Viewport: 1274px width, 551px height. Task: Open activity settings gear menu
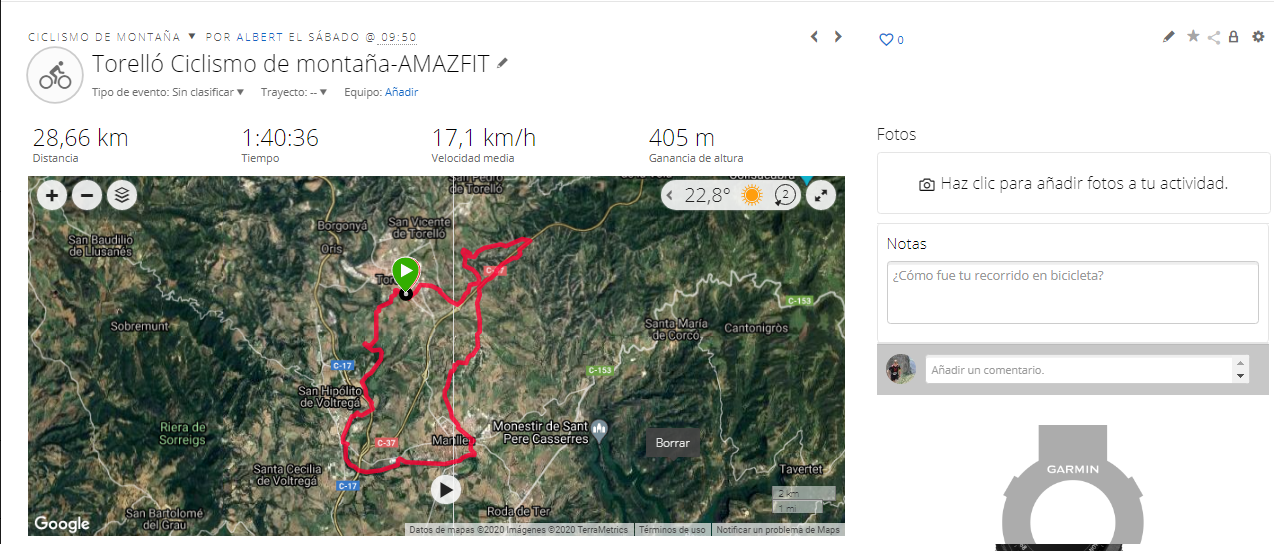tap(1258, 37)
